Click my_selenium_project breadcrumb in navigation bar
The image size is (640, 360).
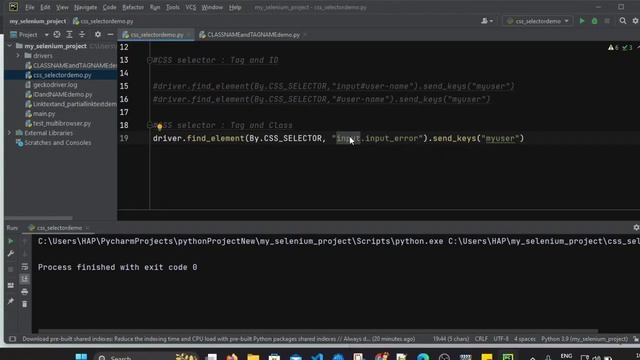[38, 21]
